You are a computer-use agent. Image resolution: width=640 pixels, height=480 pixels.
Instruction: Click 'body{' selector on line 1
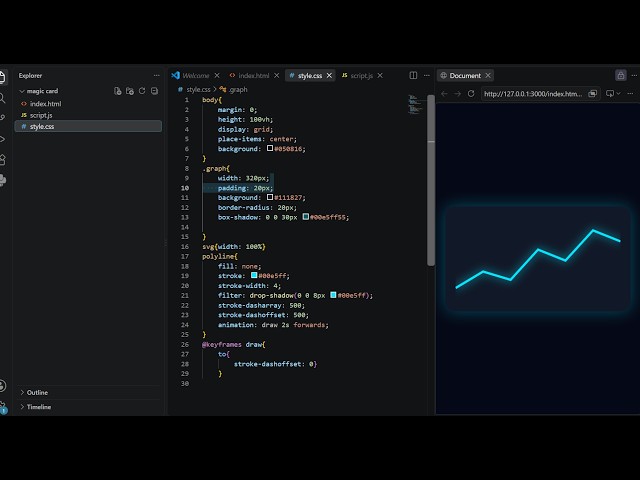tap(212, 100)
